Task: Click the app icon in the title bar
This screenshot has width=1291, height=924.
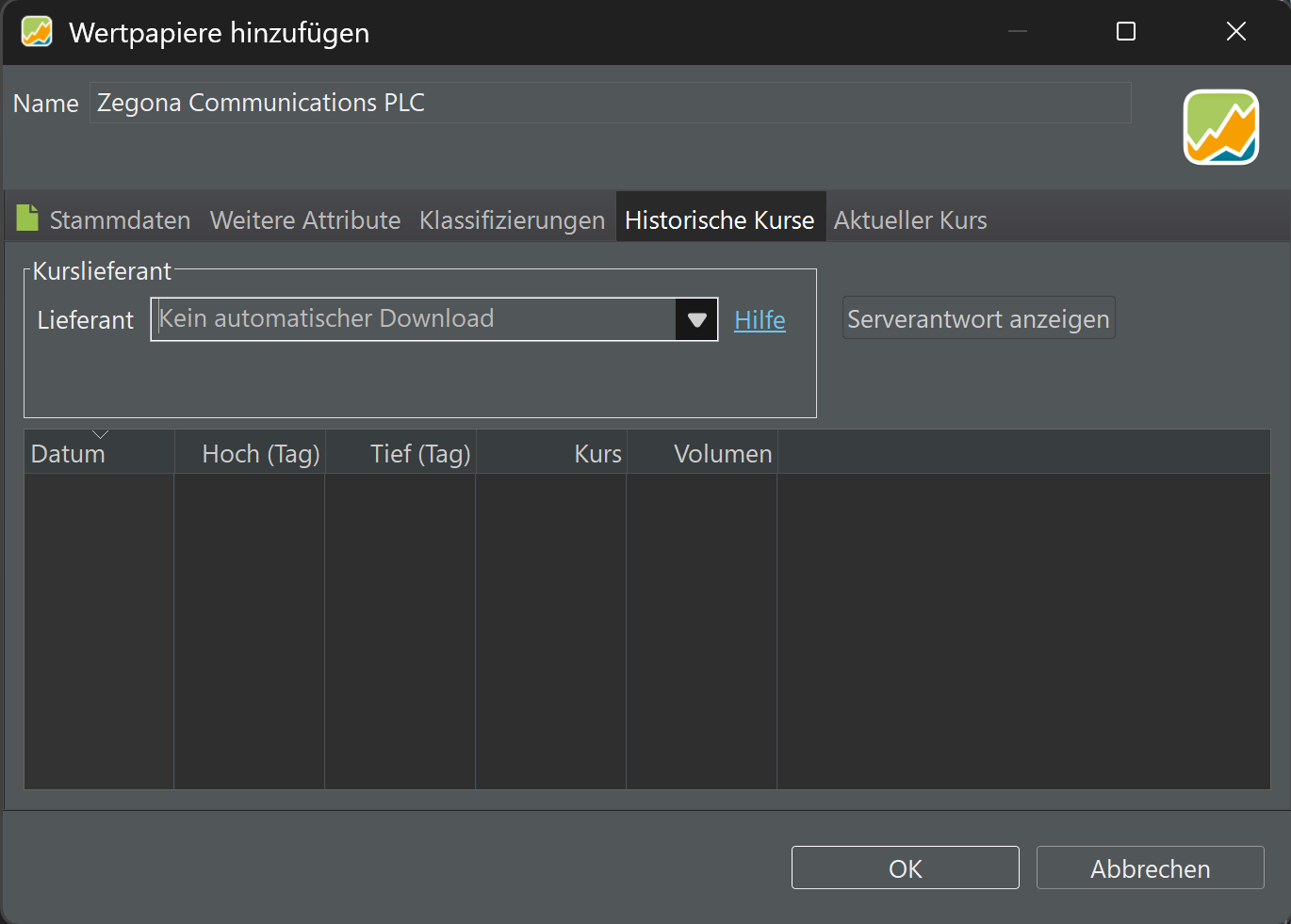Action: point(37,32)
